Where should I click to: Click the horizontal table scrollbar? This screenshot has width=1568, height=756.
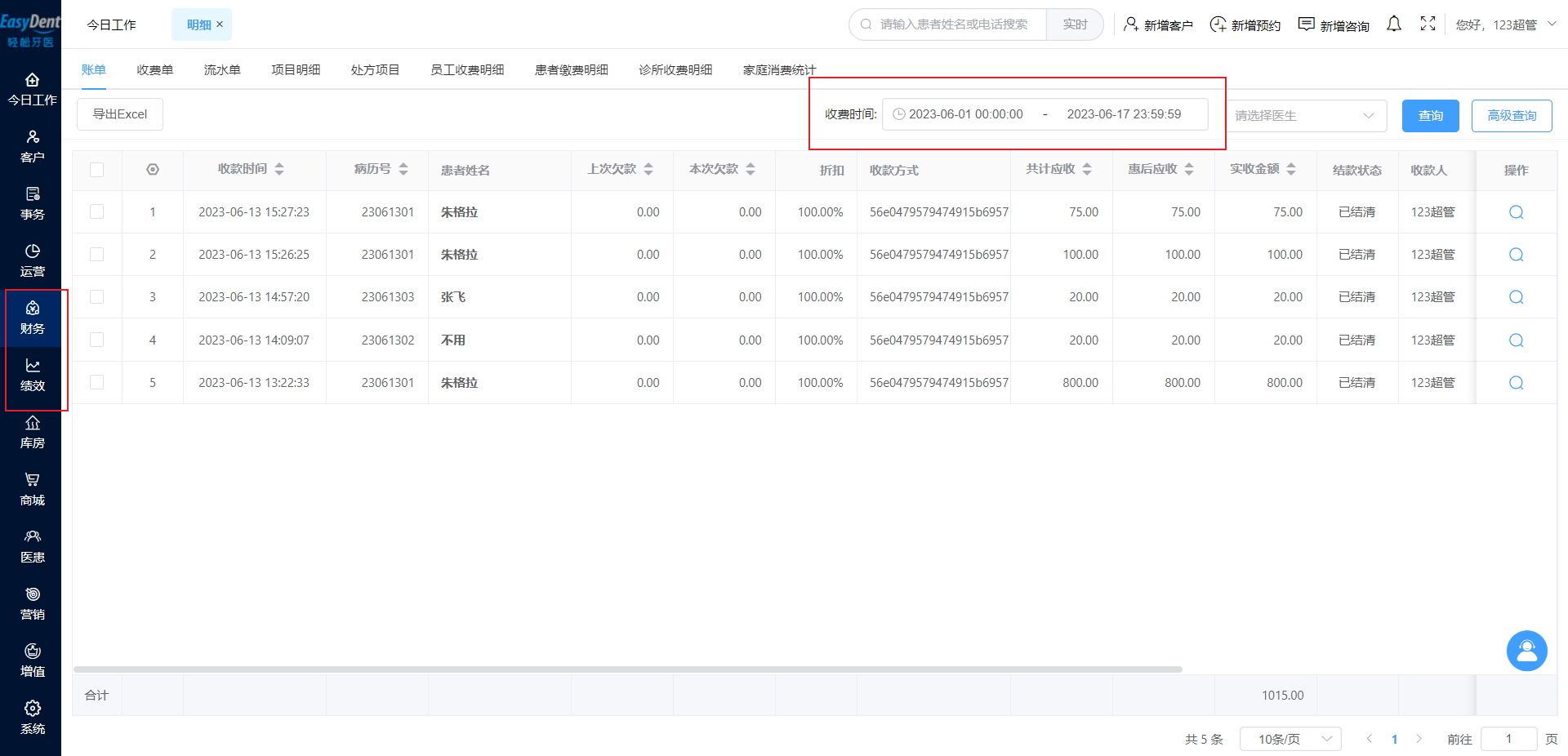628,669
